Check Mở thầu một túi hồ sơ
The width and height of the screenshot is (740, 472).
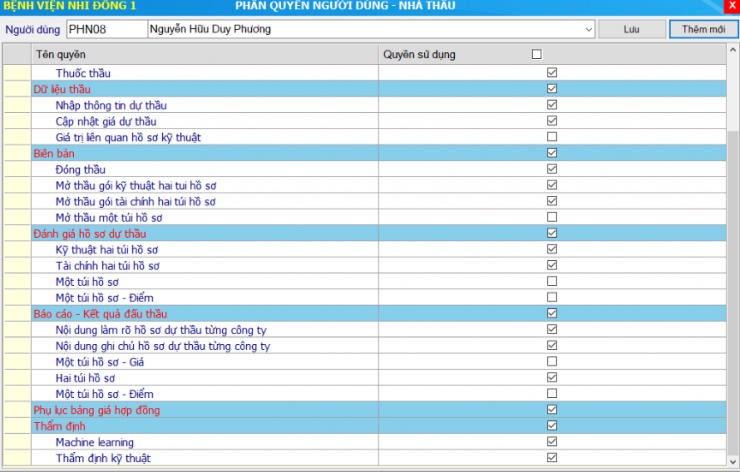pyautogui.click(x=552, y=217)
